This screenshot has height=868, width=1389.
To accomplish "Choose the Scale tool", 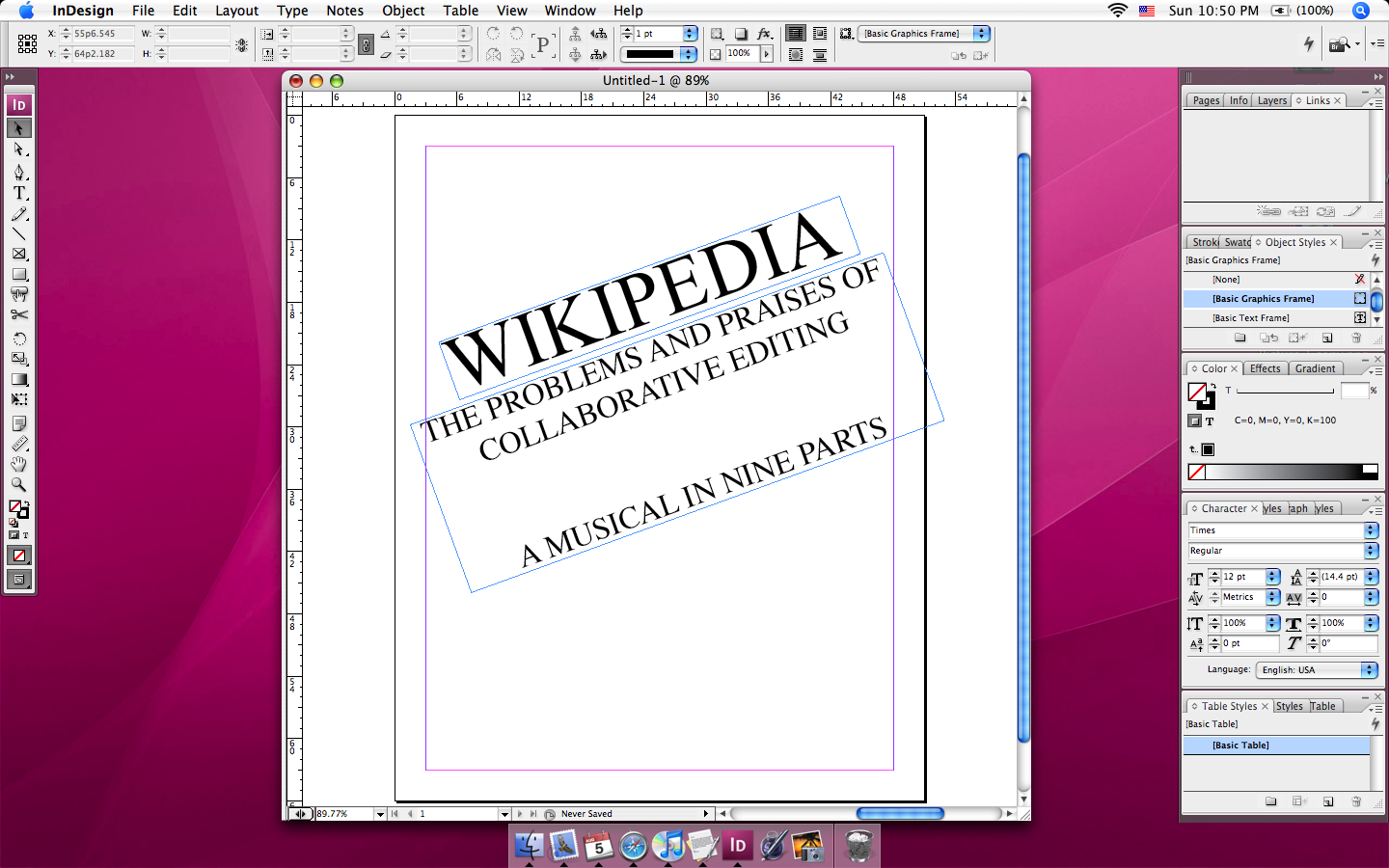I will point(19,359).
